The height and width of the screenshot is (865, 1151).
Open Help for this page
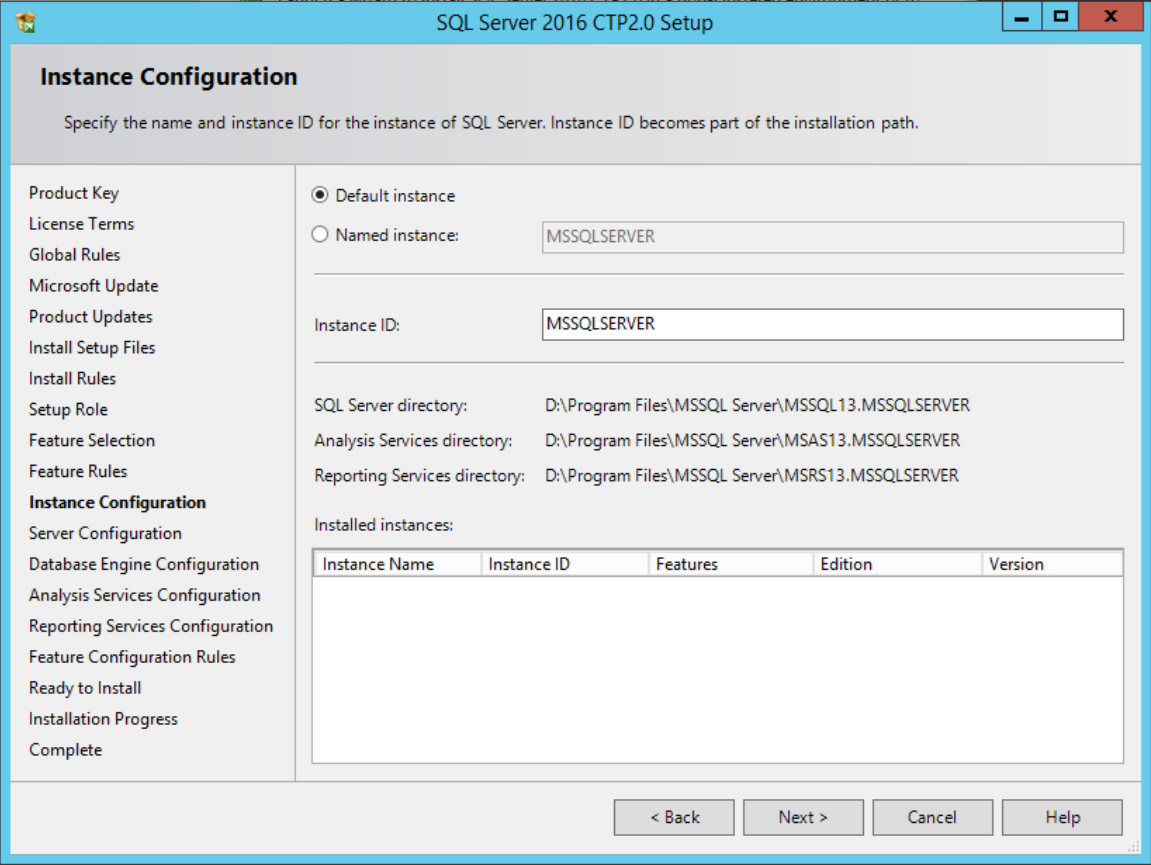pyautogui.click(x=1062, y=817)
